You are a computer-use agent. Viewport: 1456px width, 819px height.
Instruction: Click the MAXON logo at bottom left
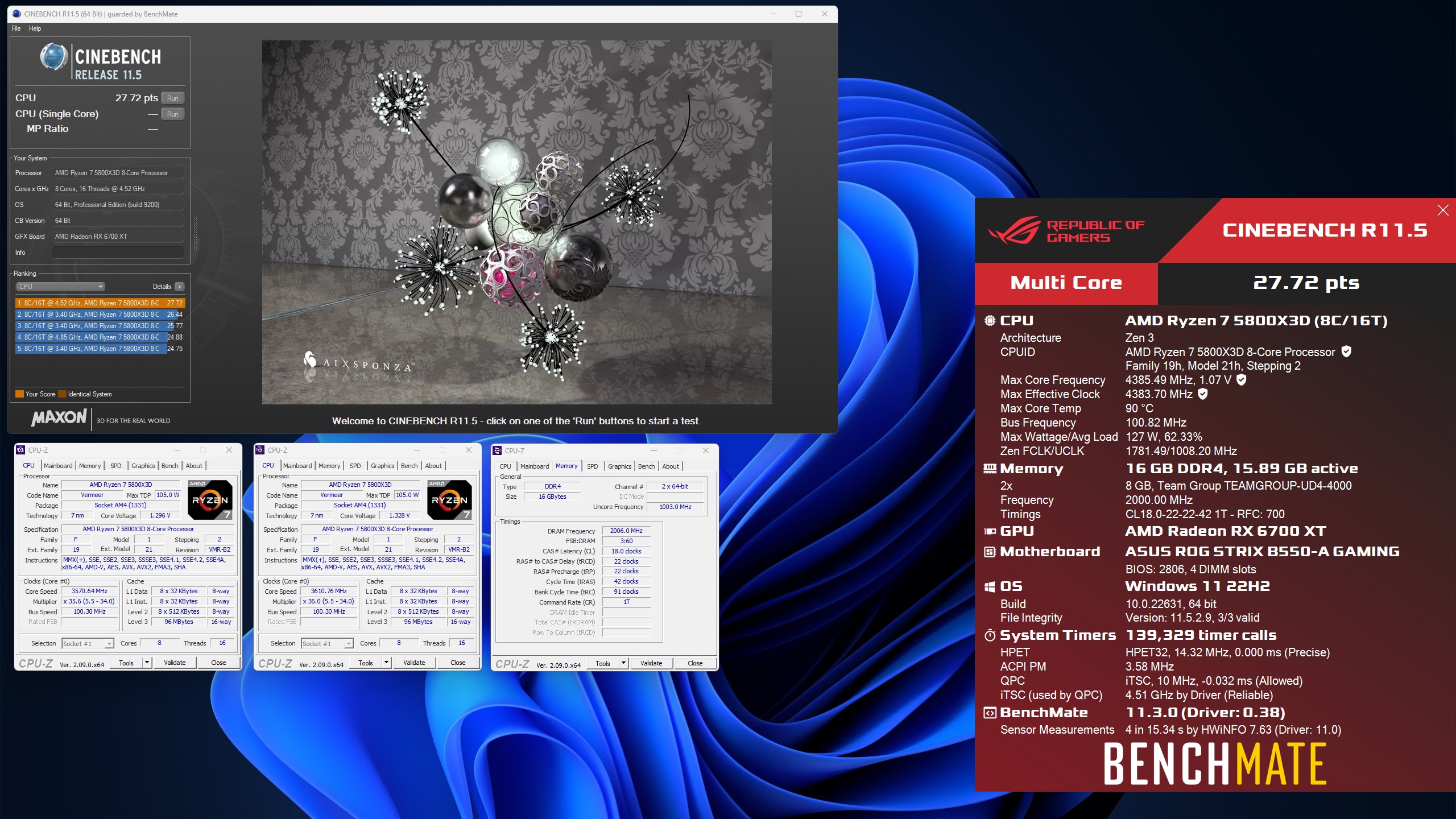(59, 418)
